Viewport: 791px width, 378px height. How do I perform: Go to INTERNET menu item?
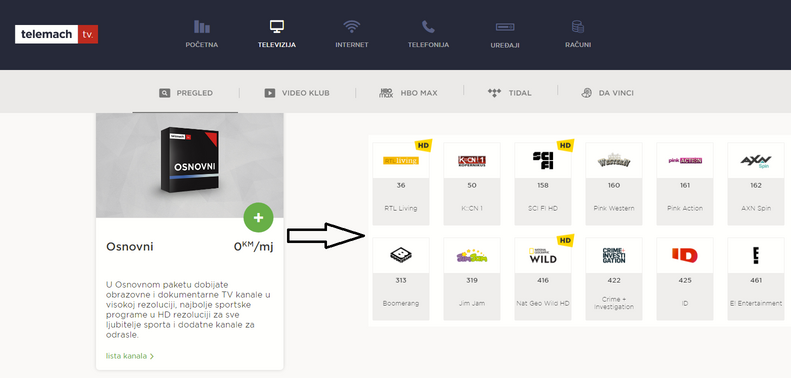point(352,45)
